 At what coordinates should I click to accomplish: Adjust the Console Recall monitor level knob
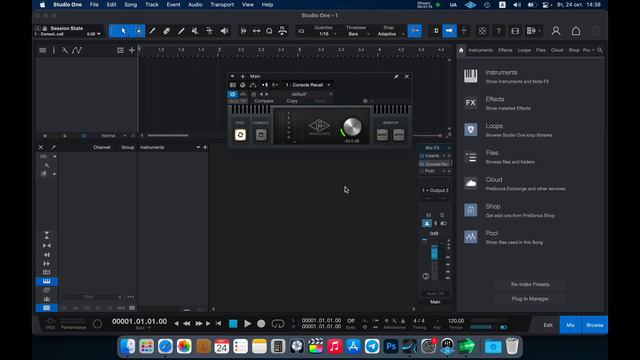pos(352,127)
